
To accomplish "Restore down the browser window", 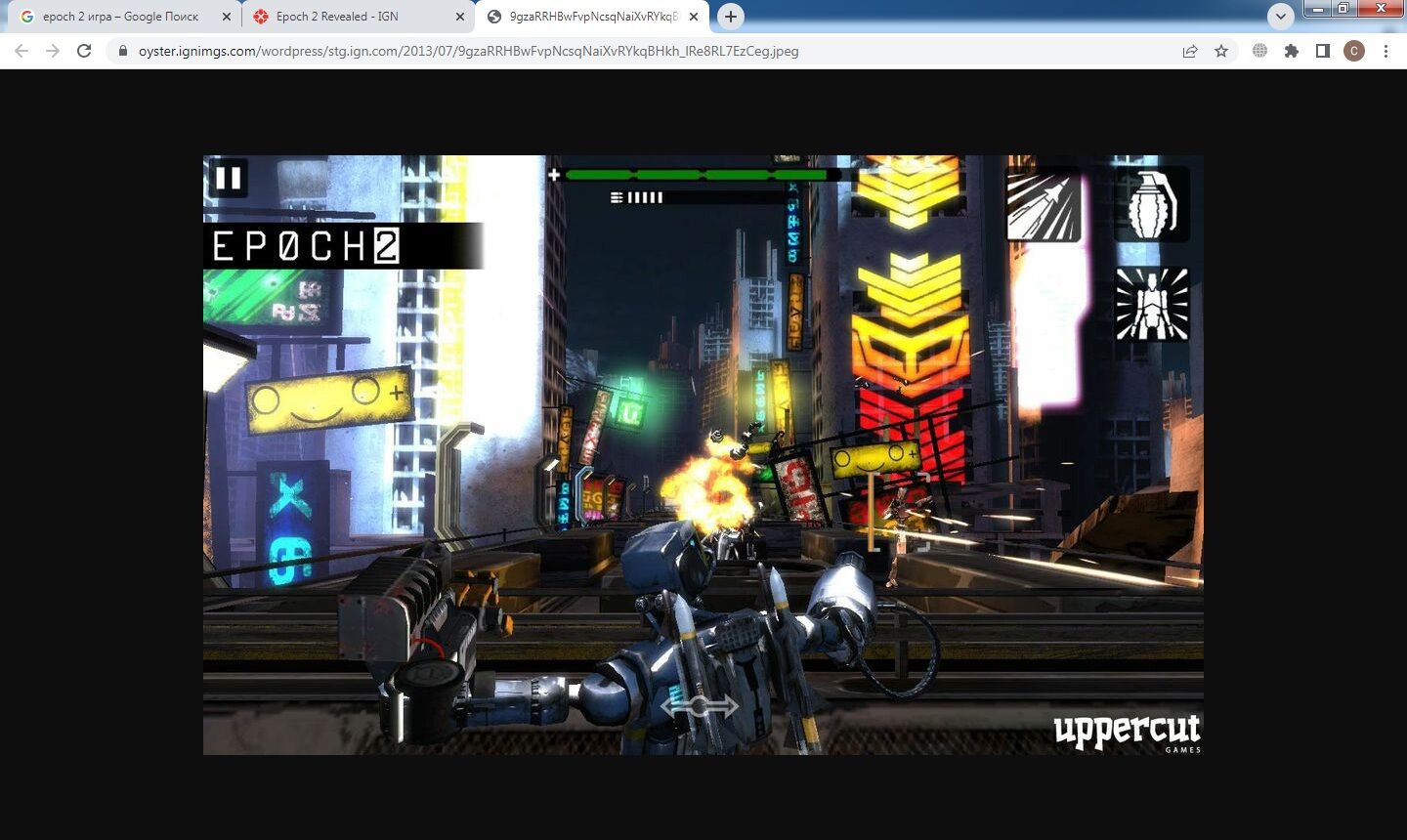I will (x=1343, y=8).
